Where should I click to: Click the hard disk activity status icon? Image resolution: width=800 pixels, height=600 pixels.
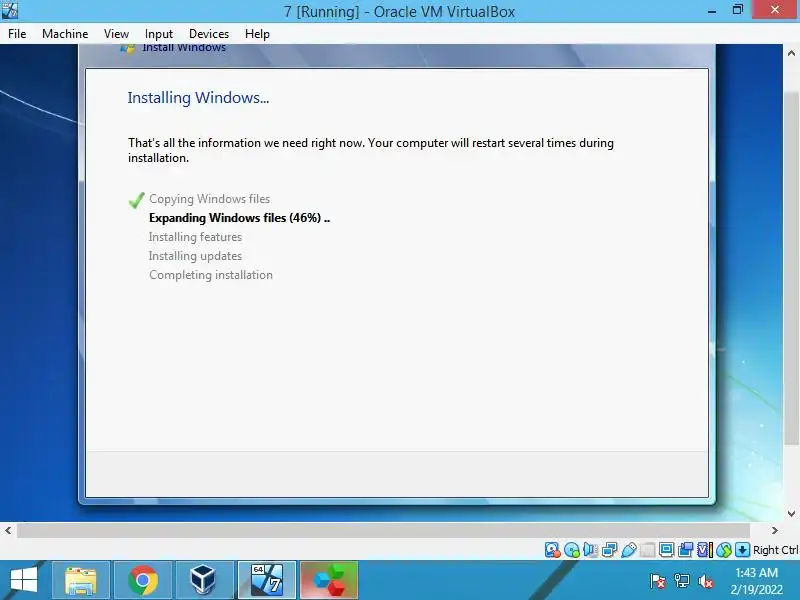(x=553, y=549)
